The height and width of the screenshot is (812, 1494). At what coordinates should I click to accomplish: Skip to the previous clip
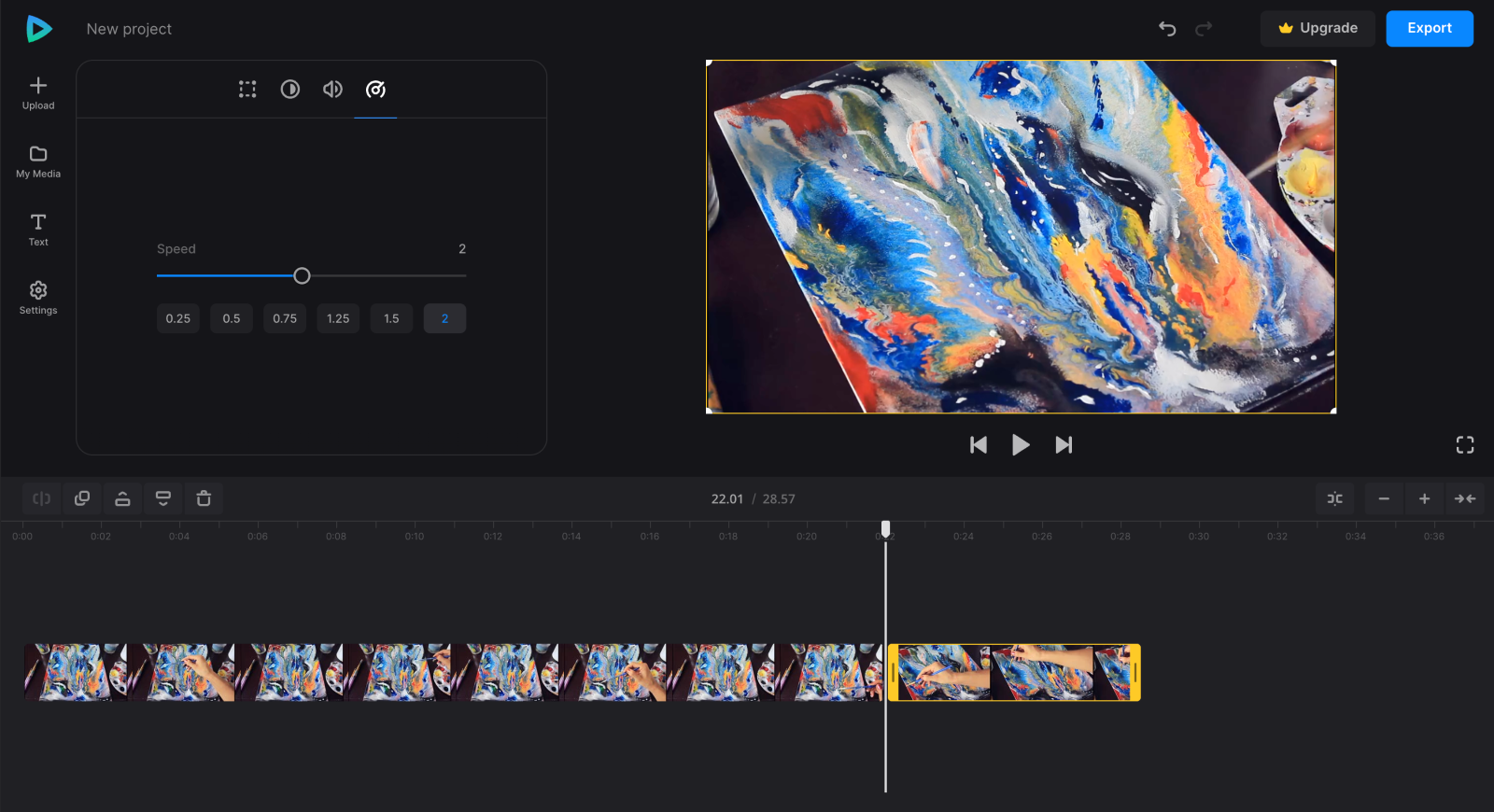click(x=979, y=445)
